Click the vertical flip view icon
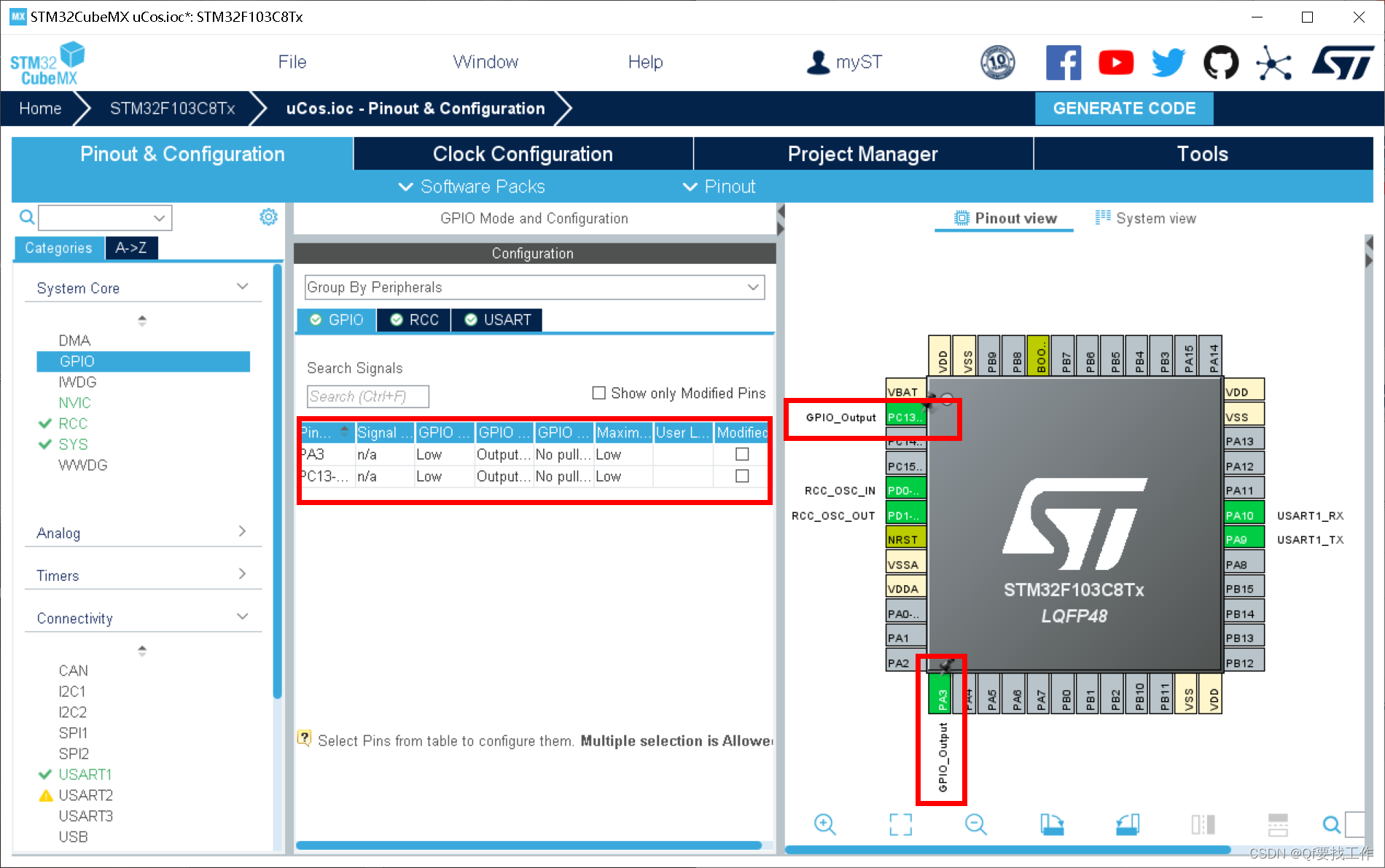Viewport: 1385px width, 868px height. [1203, 824]
